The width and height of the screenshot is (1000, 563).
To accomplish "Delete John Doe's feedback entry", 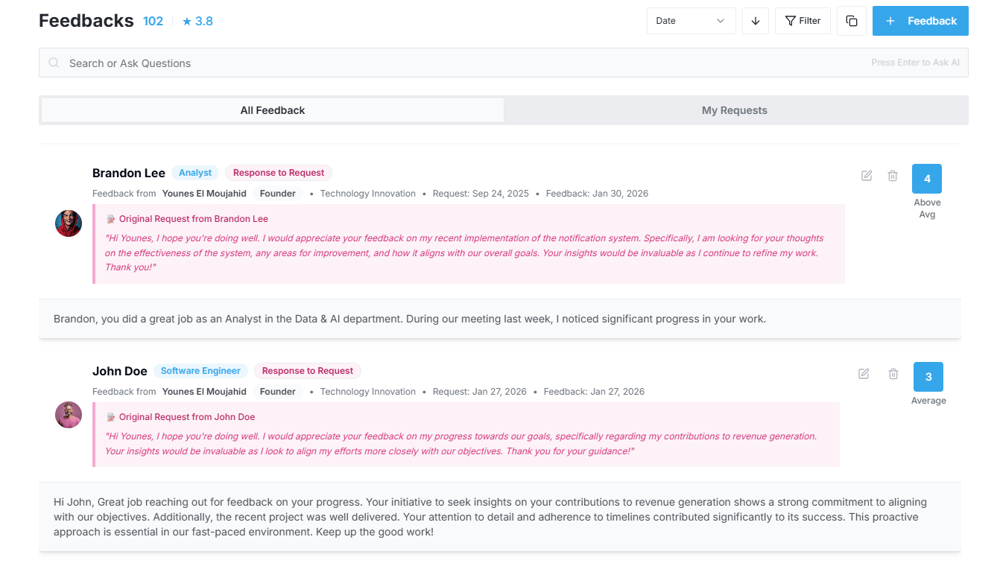I will pos(893,374).
